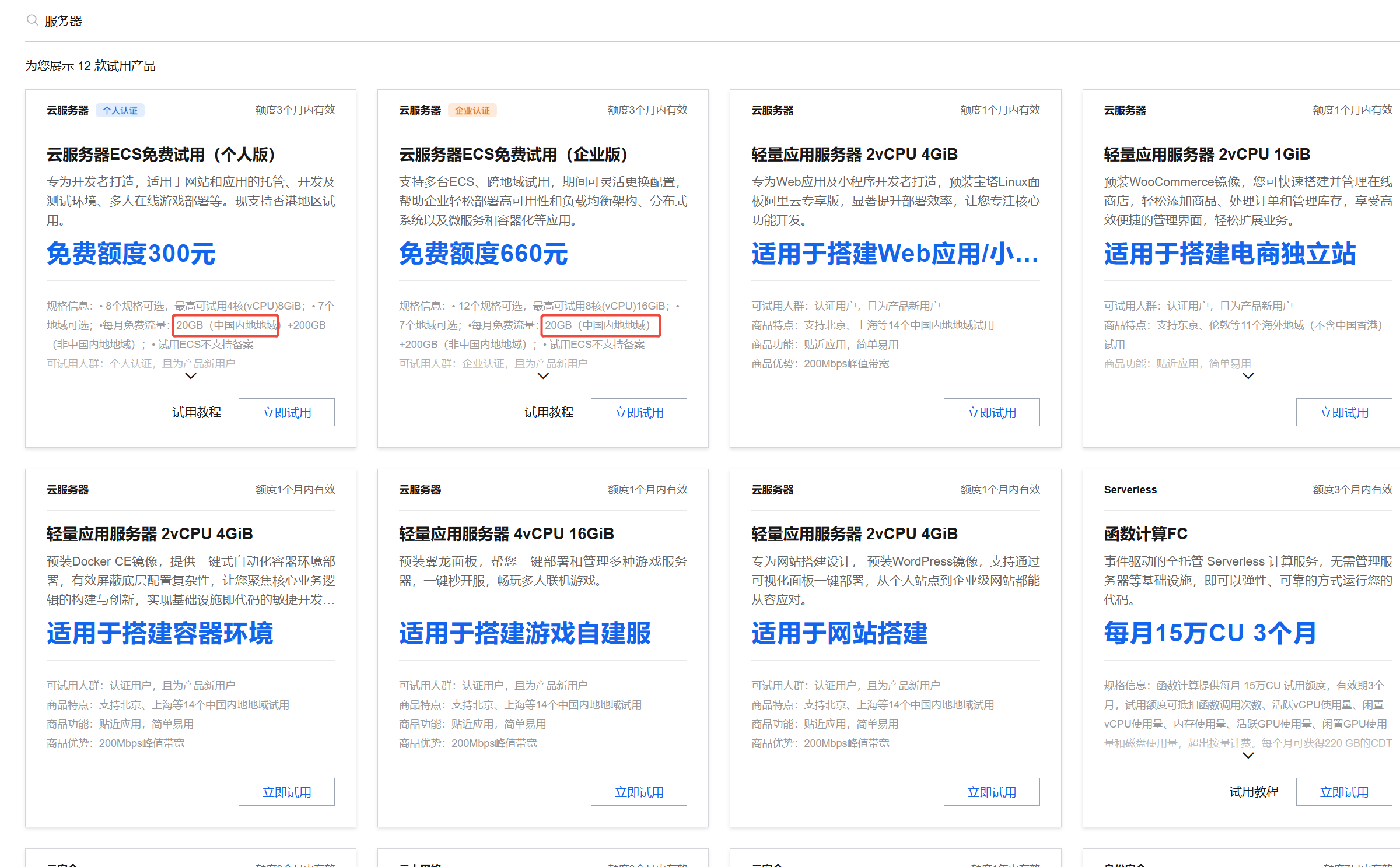Click 立即试用 on 宝塔Linux面板 server card
Viewport: 1400px width, 867px height.
pyautogui.click(x=991, y=413)
